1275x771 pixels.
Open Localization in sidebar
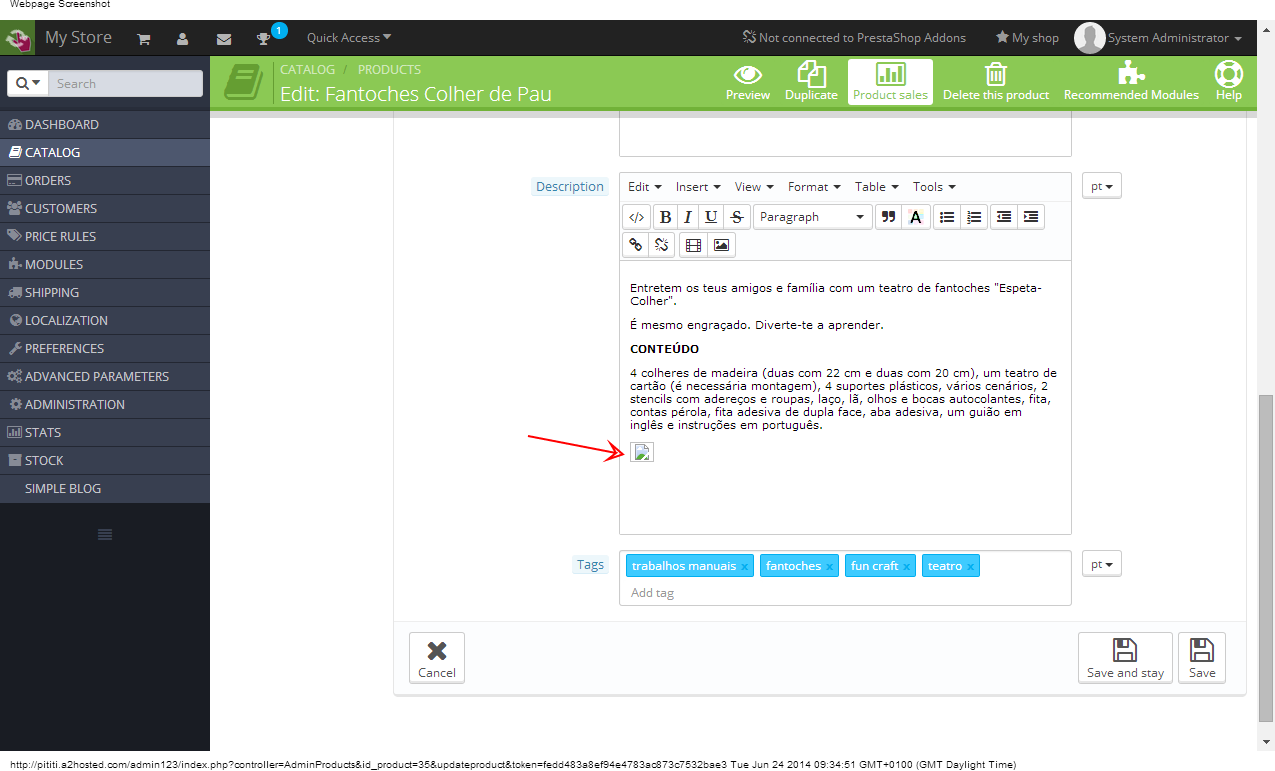coord(105,321)
